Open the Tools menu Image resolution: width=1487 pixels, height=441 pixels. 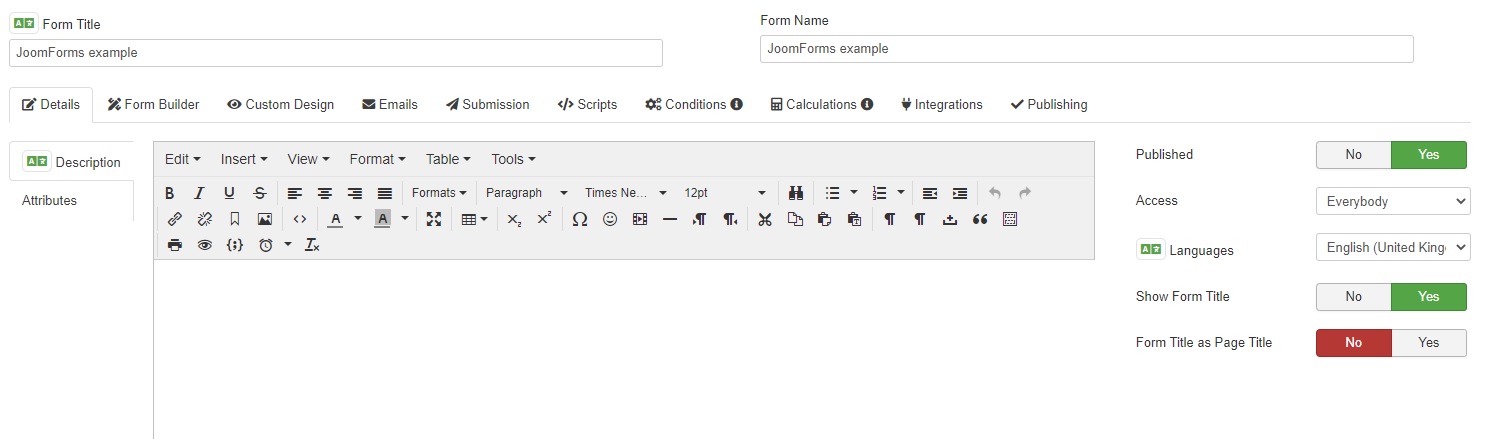click(513, 159)
